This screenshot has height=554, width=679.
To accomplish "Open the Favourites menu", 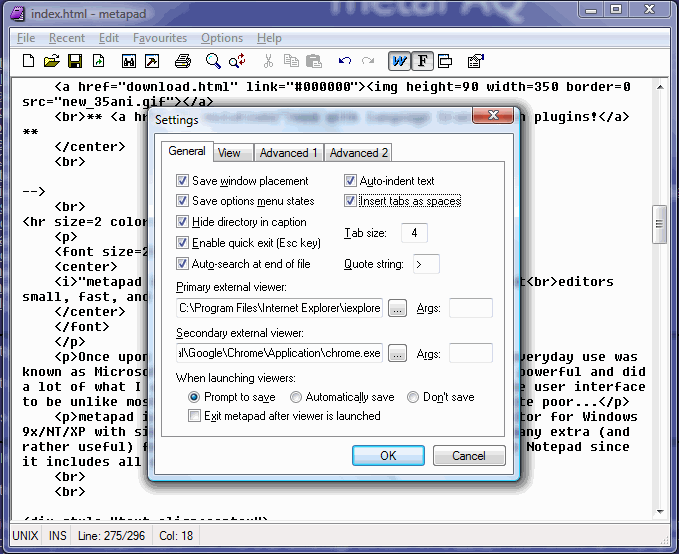I will click(x=160, y=38).
